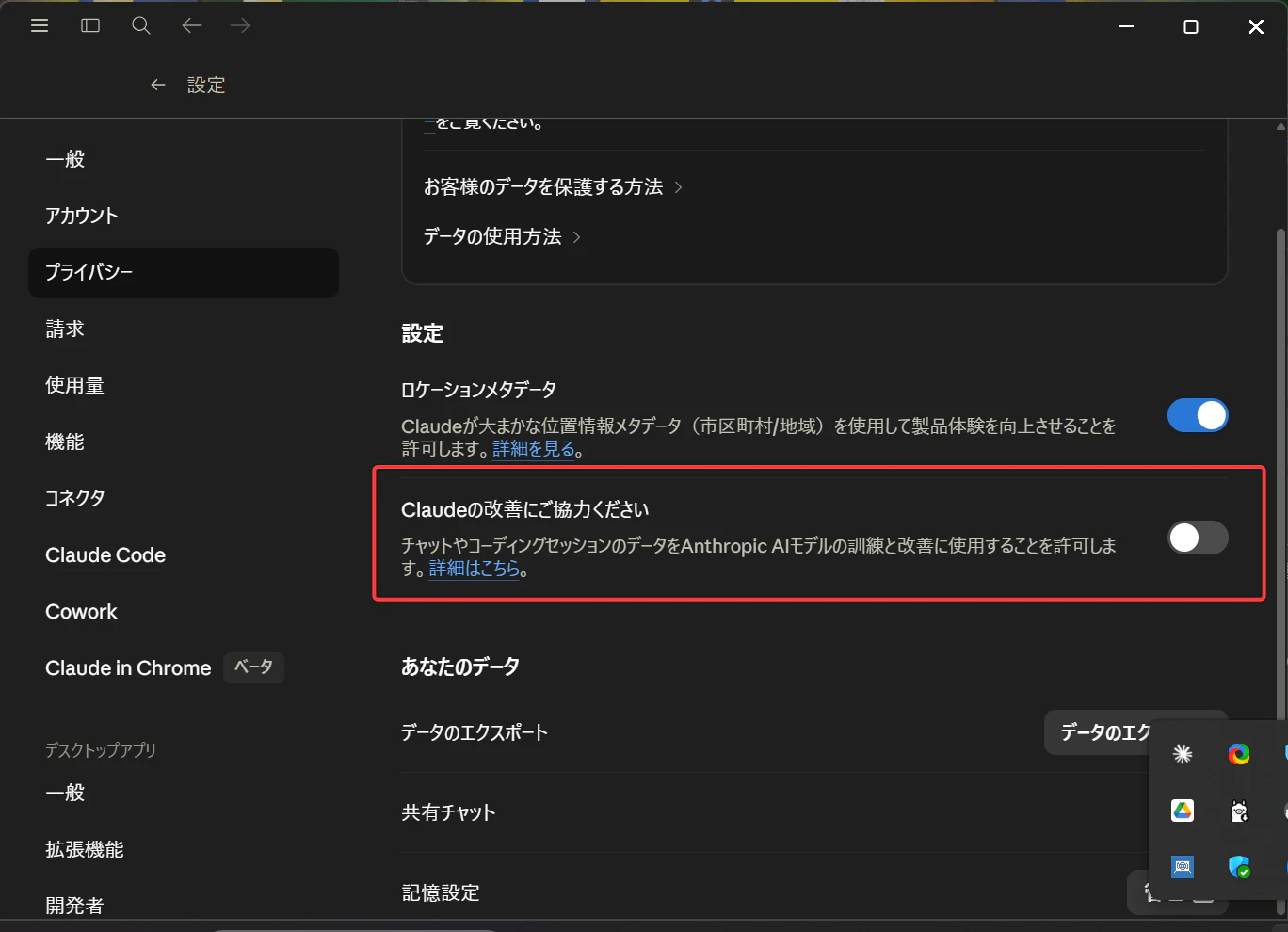1288x932 pixels.
Task: Open the Windows Security shield tray icon
Action: pos(1239,866)
